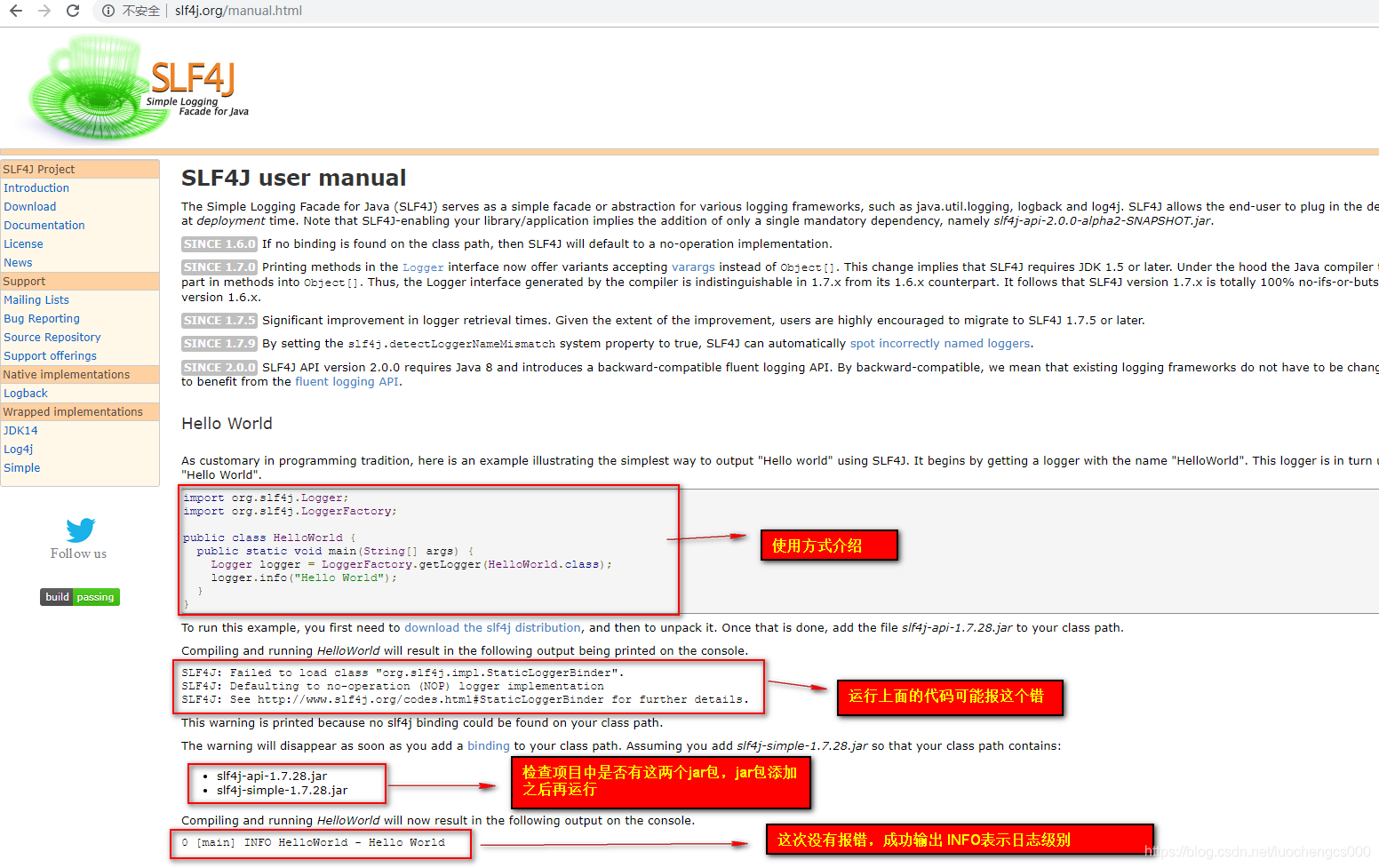
Task: Follow the Logger interface link
Action: coord(423,267)
